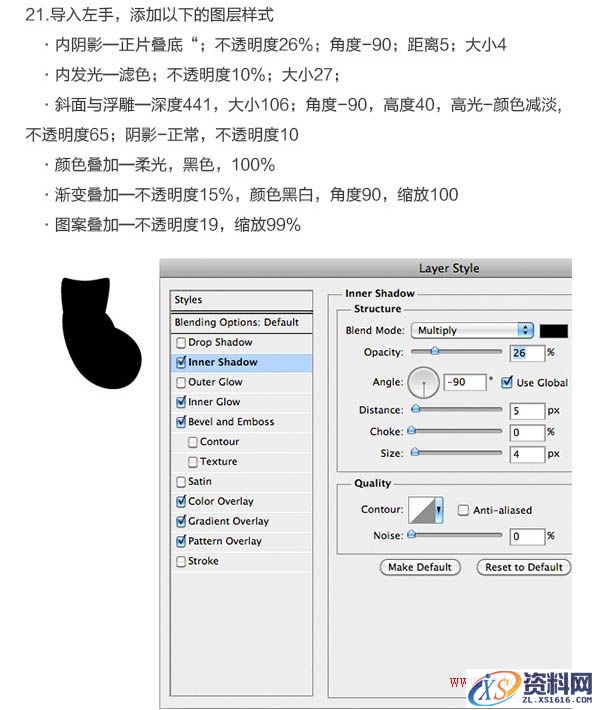The image size is (600, 710).
Task: Uncheck the Gradient Overlay checkbox
Action: tap(181, 521)
